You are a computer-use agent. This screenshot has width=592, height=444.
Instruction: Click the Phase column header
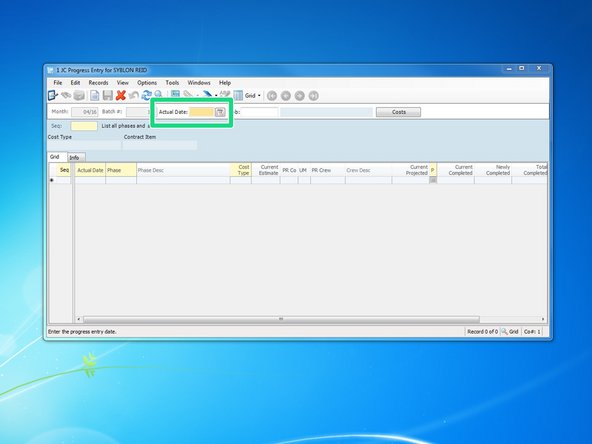pos(121,170)
